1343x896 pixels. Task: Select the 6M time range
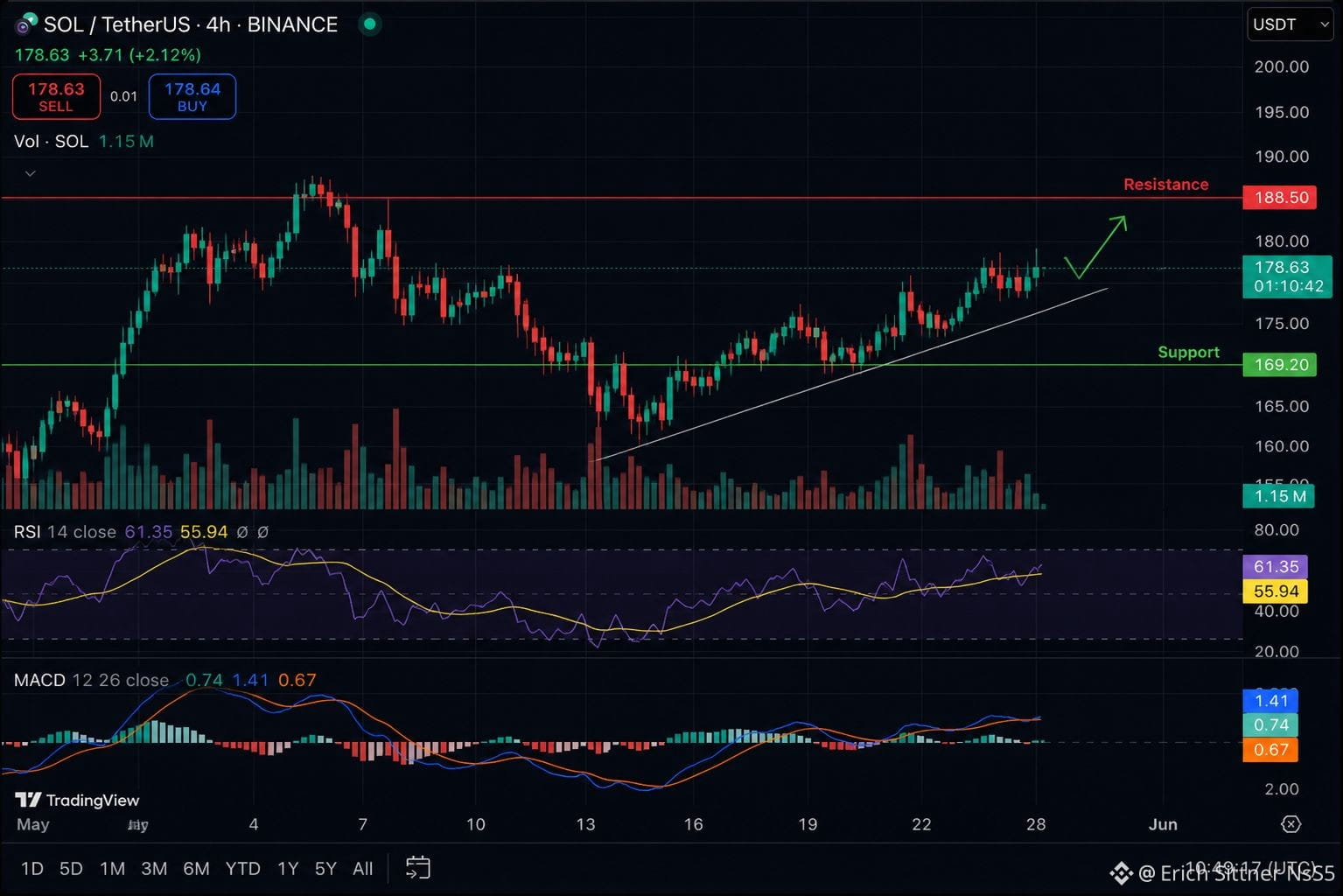pyautogui.click(x=196, y=869)
